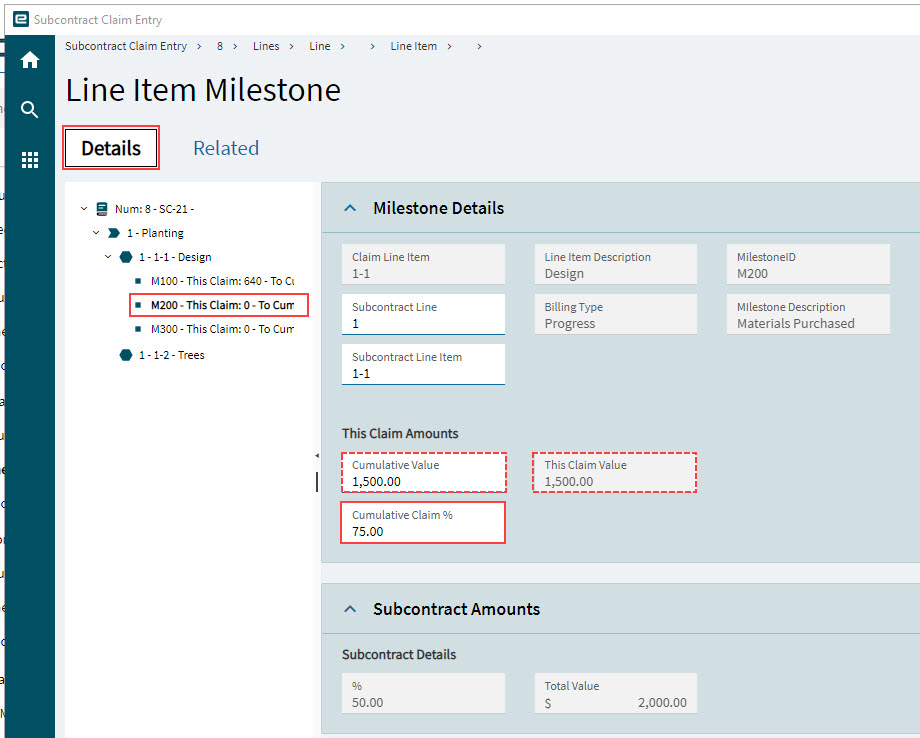Go to the Home icon in sidebar
The image size is (920, 738).
[x=29, y=60]
